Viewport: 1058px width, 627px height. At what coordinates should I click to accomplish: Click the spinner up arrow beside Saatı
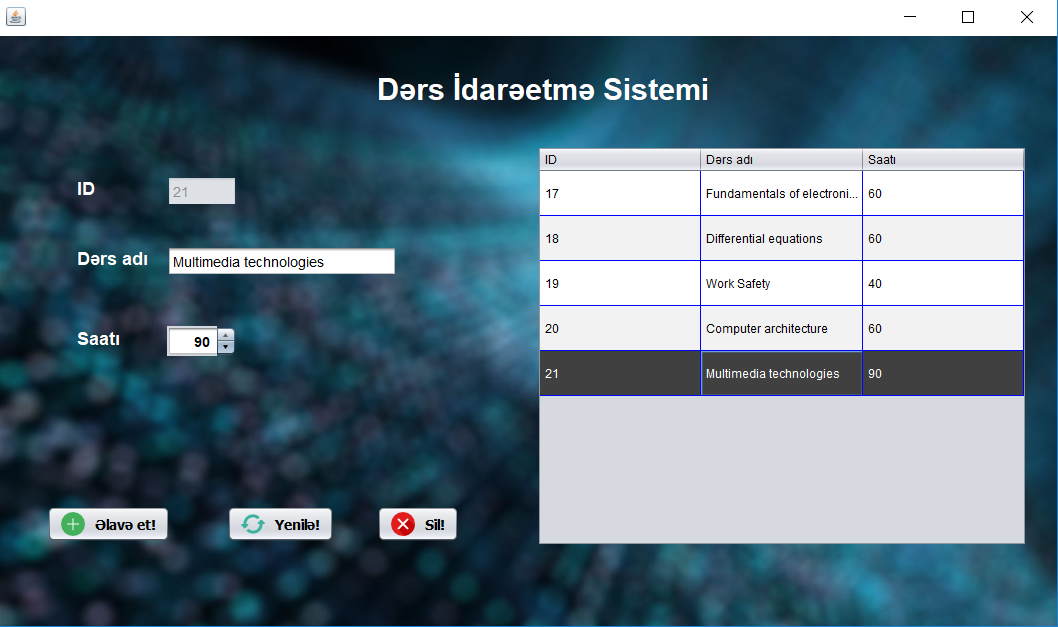226,335
